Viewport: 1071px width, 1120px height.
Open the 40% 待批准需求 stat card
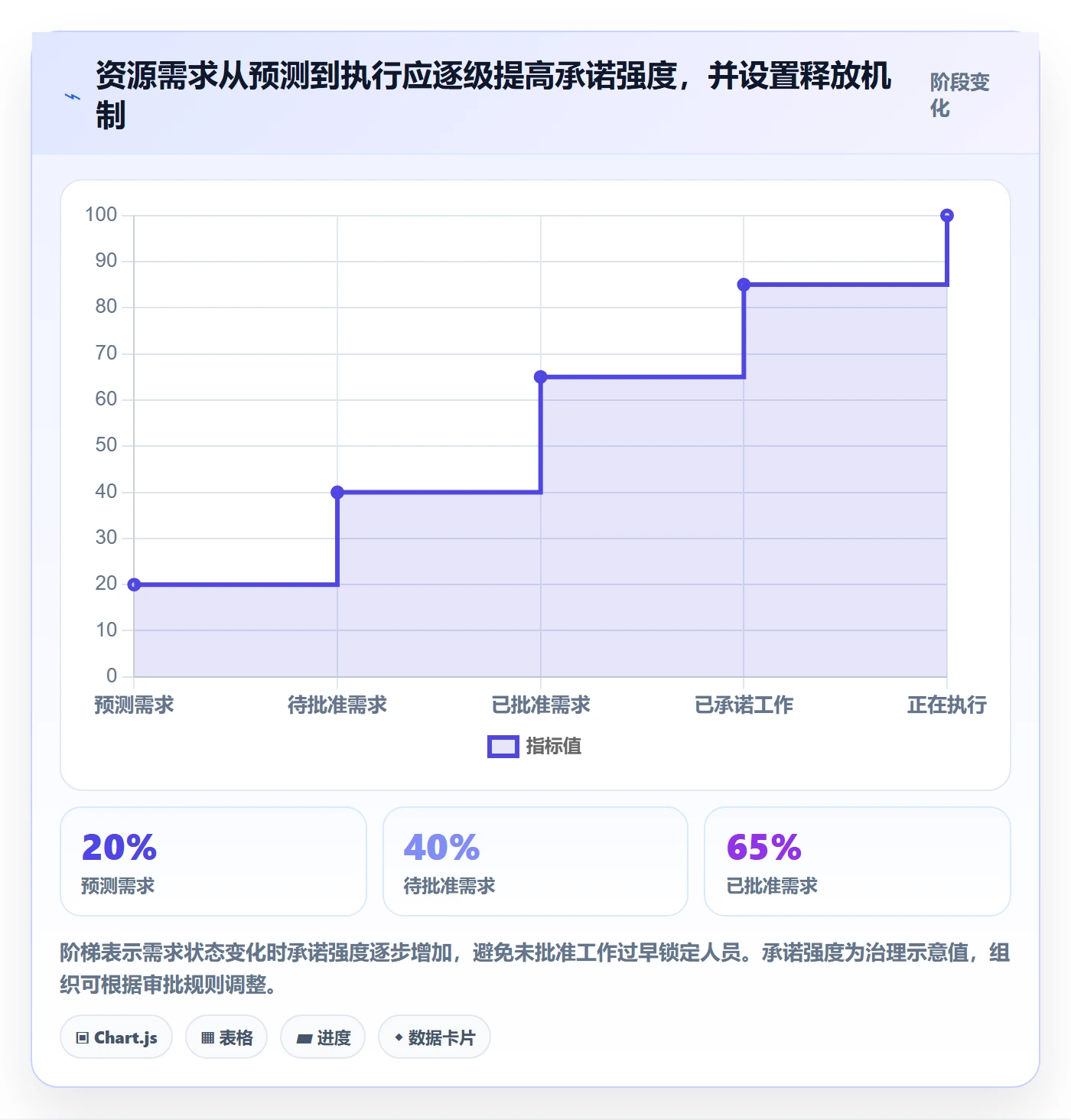pyautogui.click(x=535, y=861)
